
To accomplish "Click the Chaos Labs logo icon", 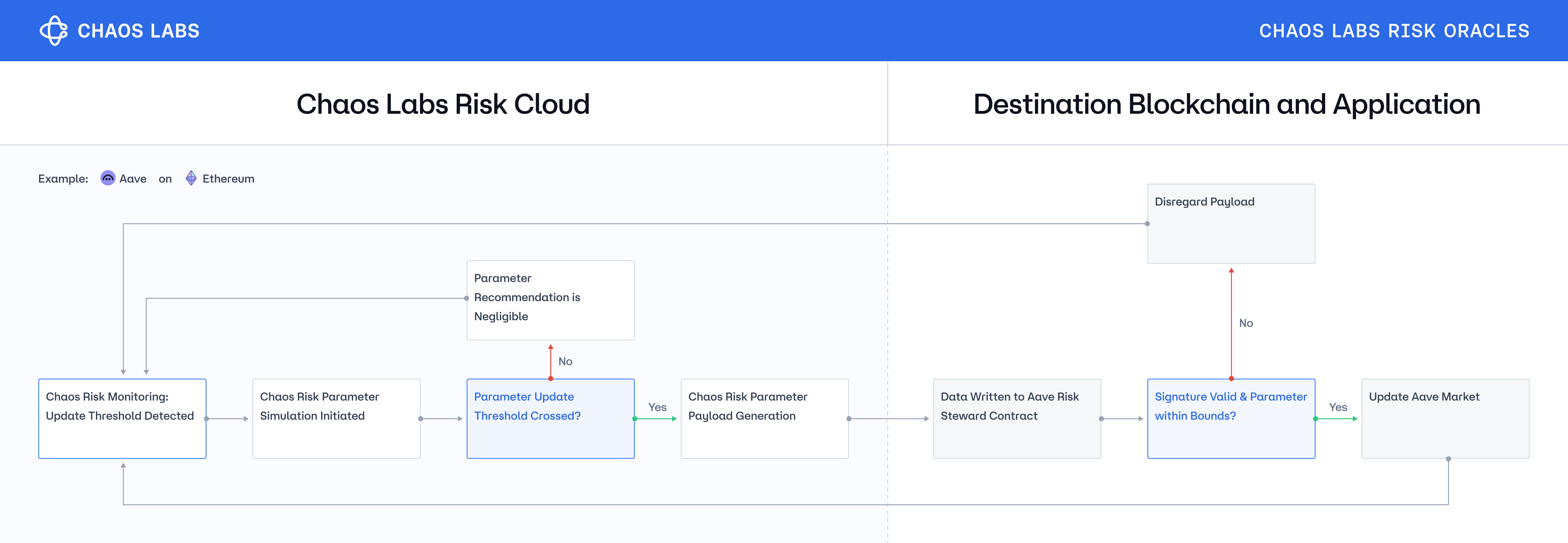I will 54,31.
